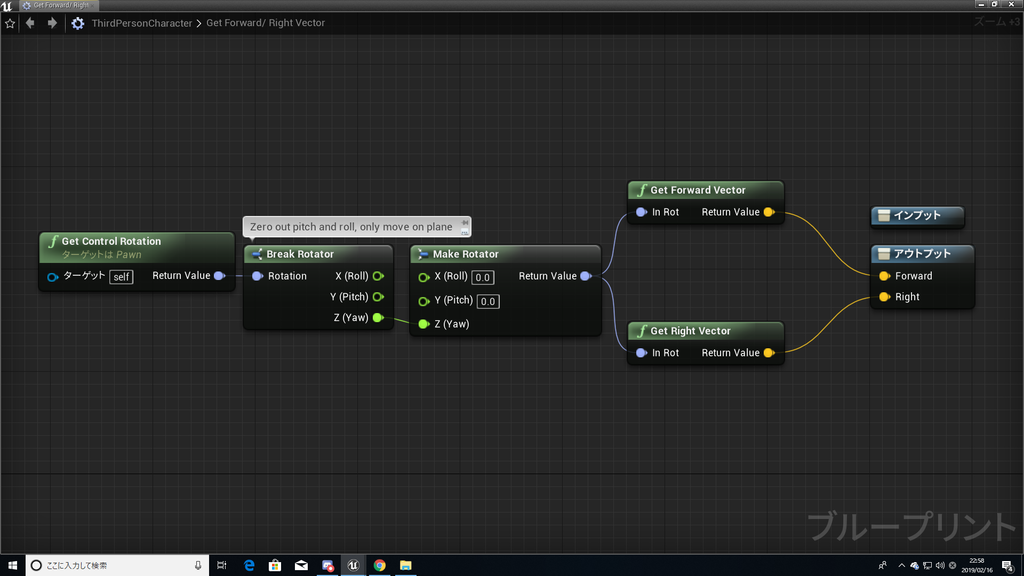Click the function gear icon beside ThirdPersonCharacter
The height and width of the screenshot is (576, 1024).
78,24
